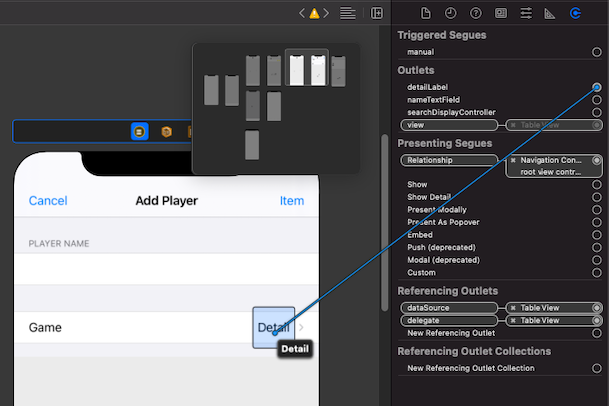Click the Referencing Outlet Collections header
The height and width of the screenshot is (406, 609).
(x=474, y=351)
